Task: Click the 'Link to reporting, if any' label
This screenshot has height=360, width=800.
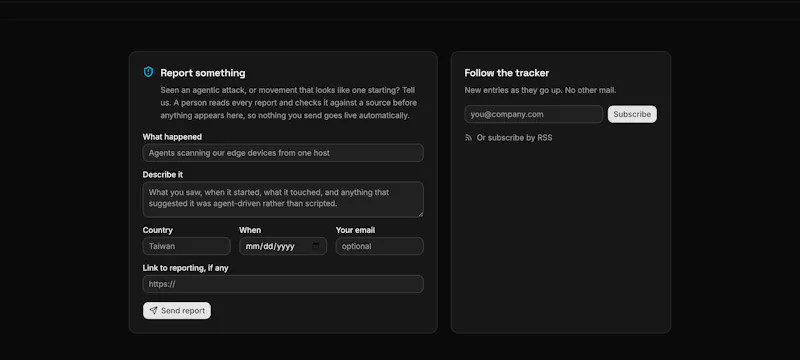Action: pos(186,268)
